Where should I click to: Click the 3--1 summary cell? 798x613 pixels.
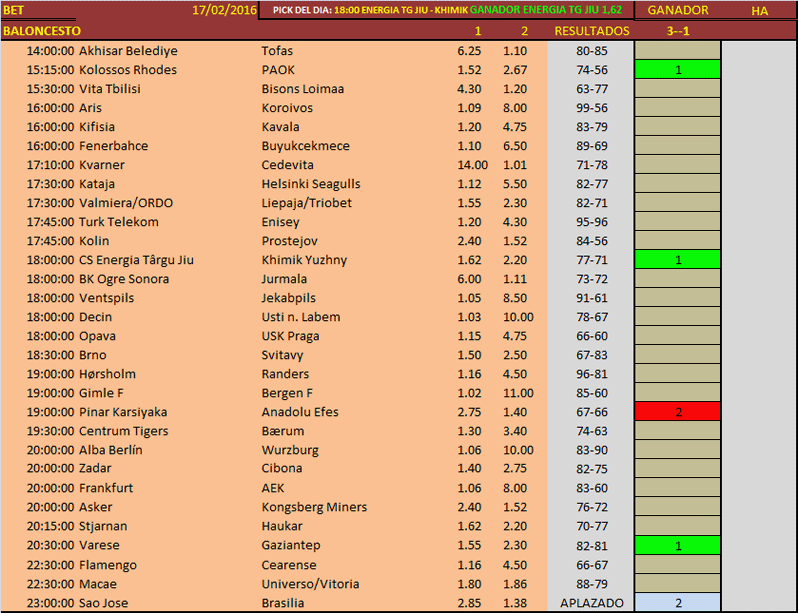tap(677, 31)
